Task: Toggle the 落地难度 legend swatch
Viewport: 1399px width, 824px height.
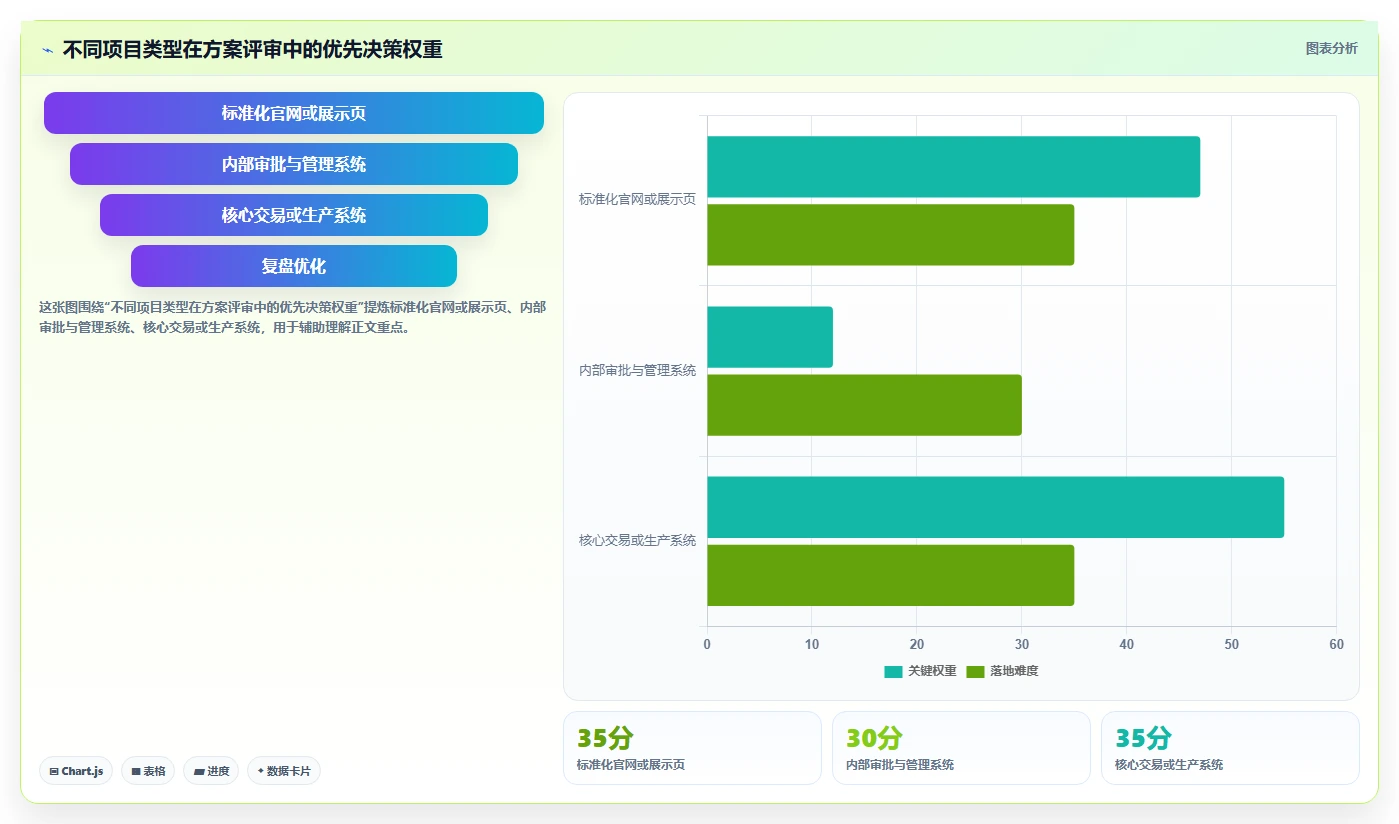Action: pos(976,671)
